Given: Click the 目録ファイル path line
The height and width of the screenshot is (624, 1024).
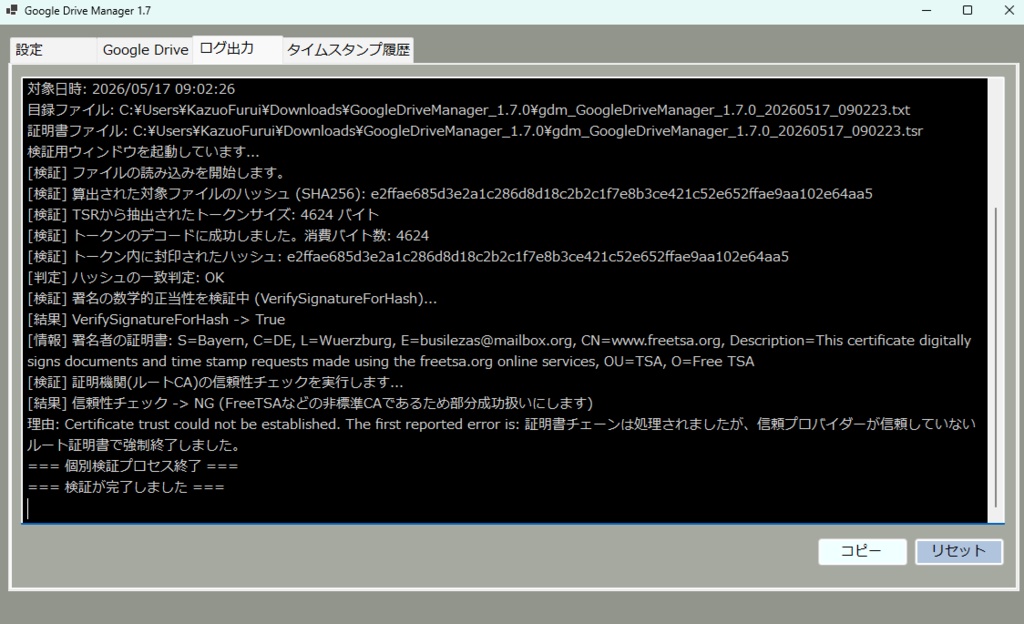Looking at the screenshot, I should click(x=468, y=110).
